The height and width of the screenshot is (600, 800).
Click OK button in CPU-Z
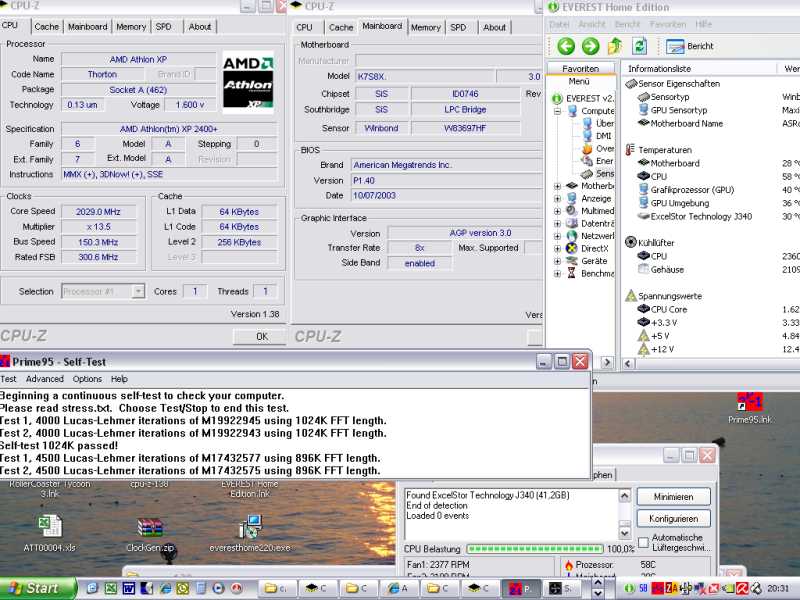[261, 337]
